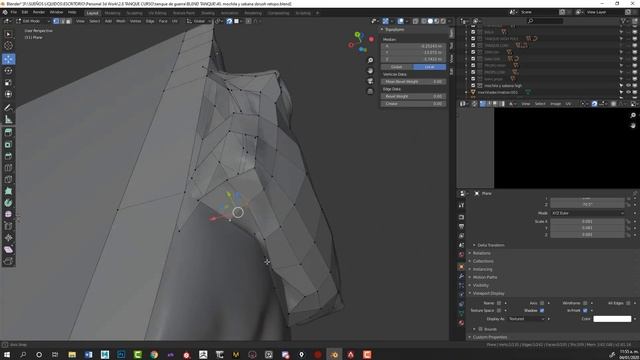Adjust the Mean Bevel Weight slider

point(413,82)
